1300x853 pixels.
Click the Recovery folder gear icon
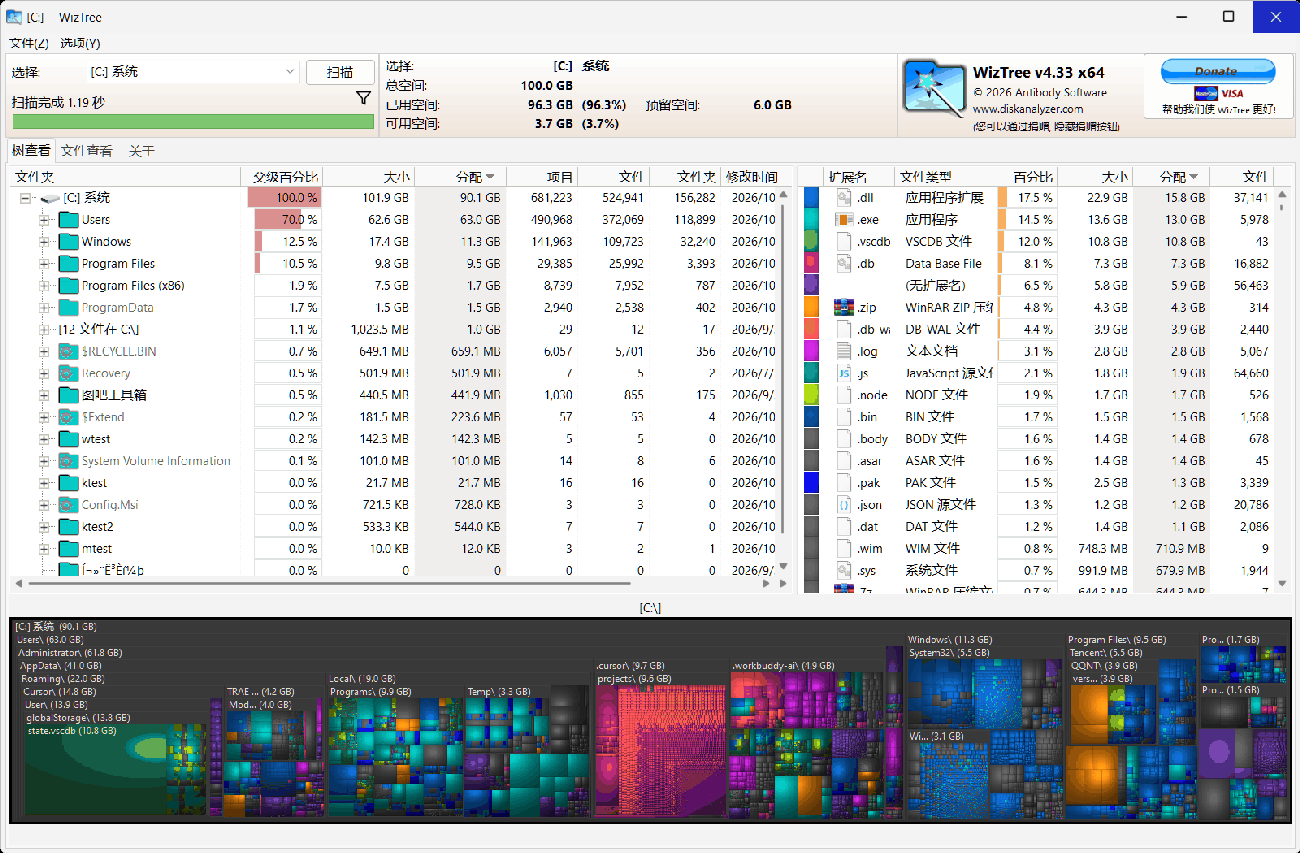pos(68,374)
